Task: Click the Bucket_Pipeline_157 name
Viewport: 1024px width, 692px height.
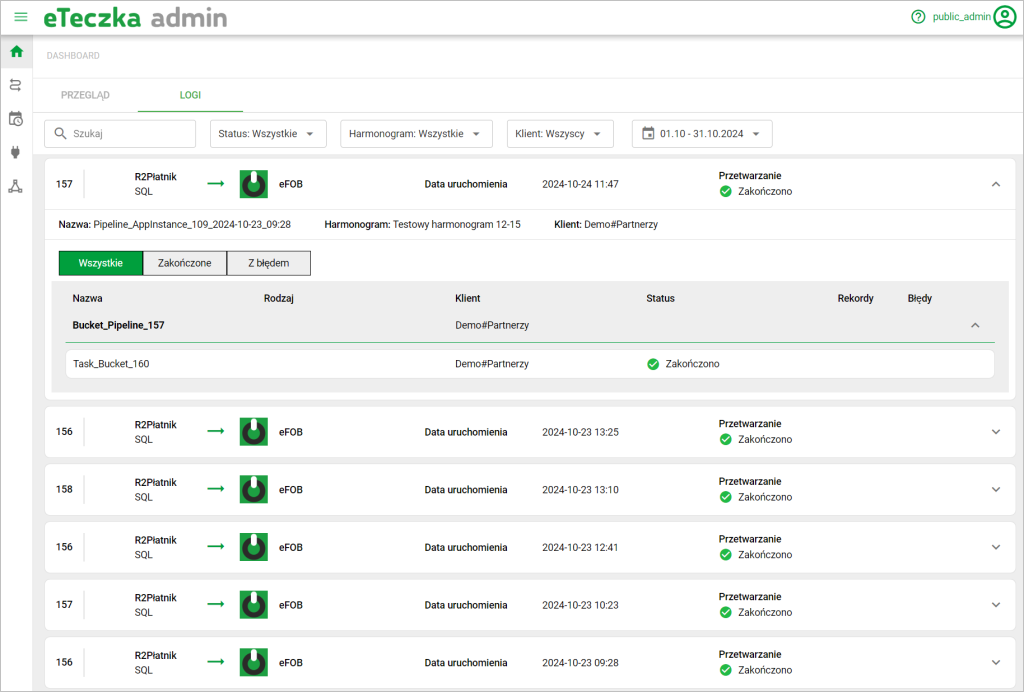Action: click(x=118, y=325)
